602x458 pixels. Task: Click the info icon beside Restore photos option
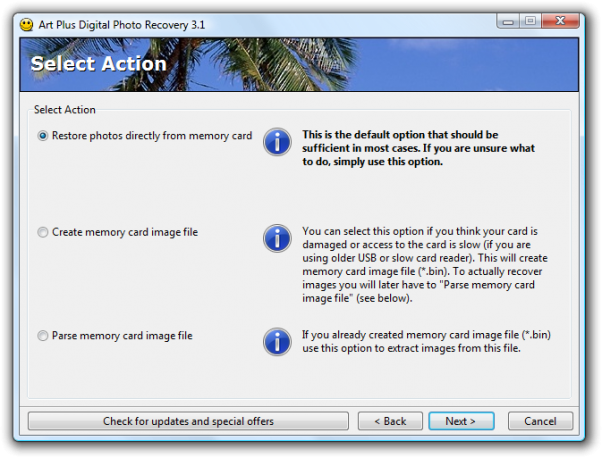[x=277, y=142]
